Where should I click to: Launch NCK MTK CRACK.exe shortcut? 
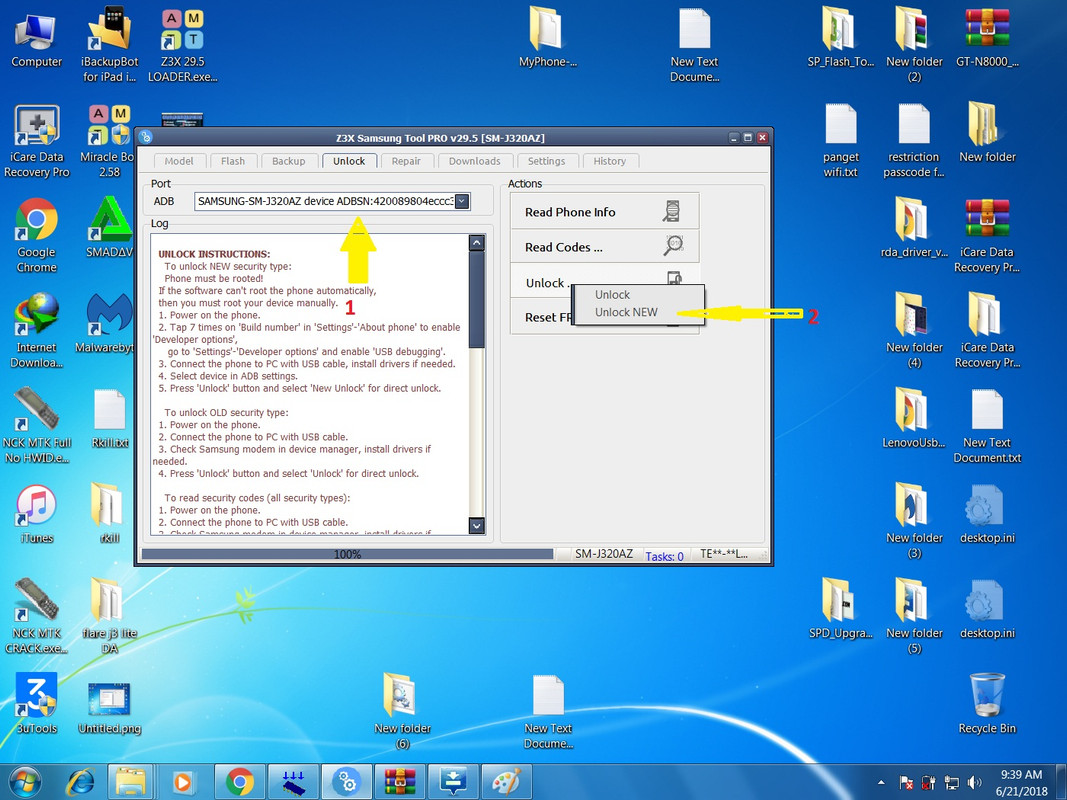point(36,616)
